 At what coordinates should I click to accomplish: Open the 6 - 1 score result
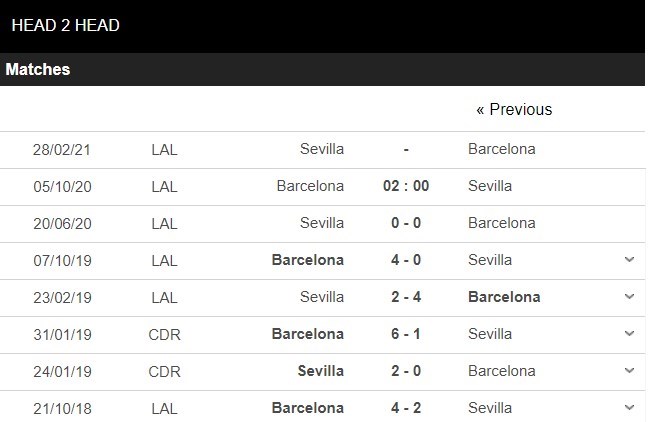pos(406,334)
